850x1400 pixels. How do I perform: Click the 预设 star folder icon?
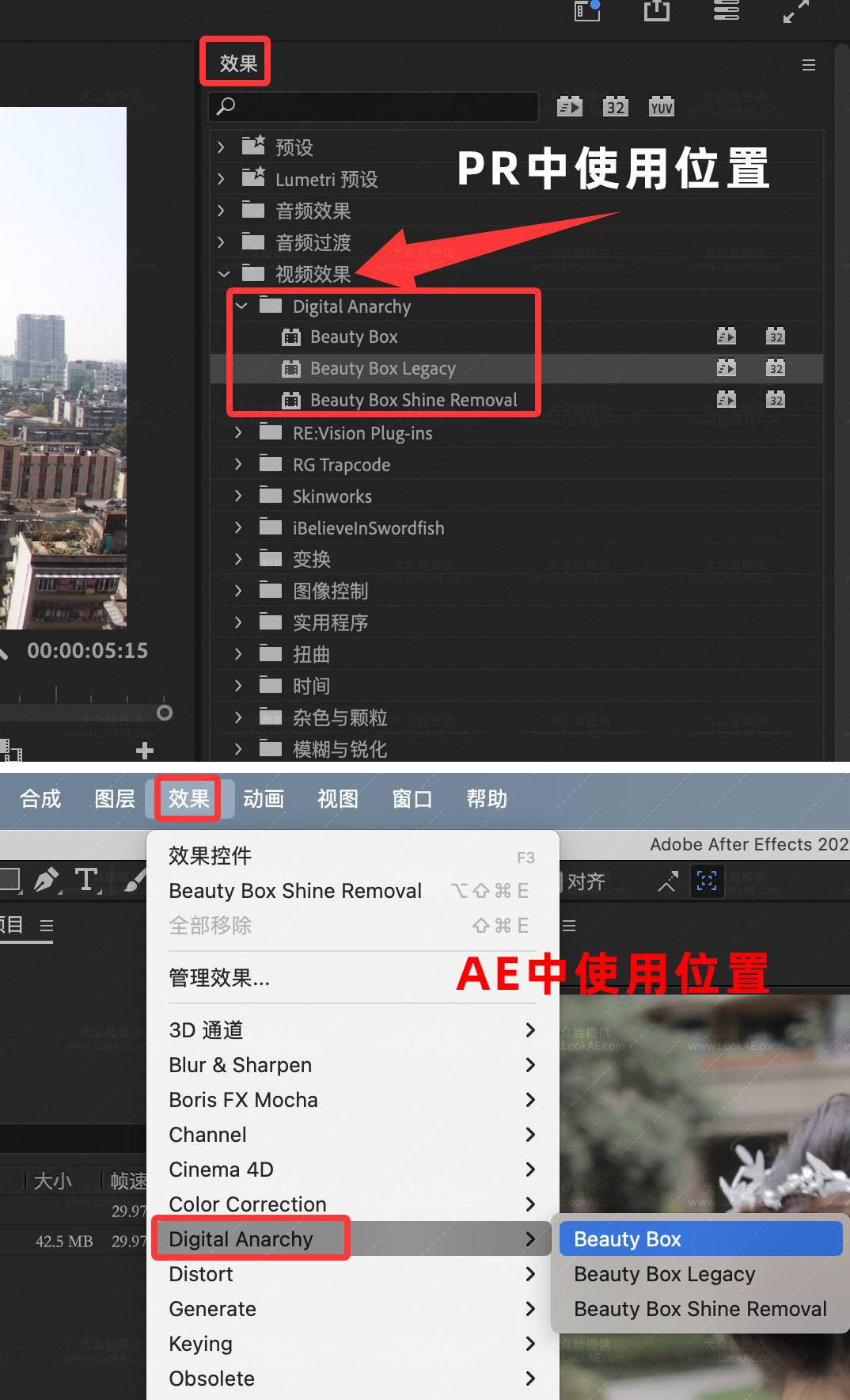point(253,145)
